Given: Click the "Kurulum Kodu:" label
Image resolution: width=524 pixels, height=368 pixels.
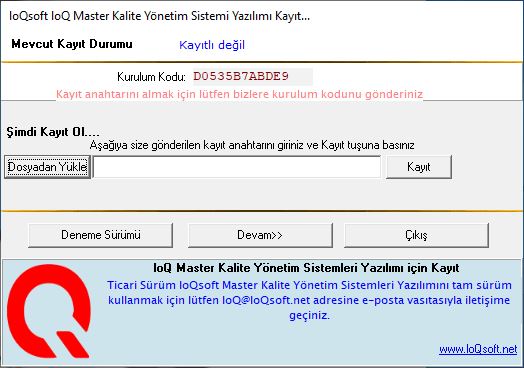Looking at the screenshot, I should [151, 77].
